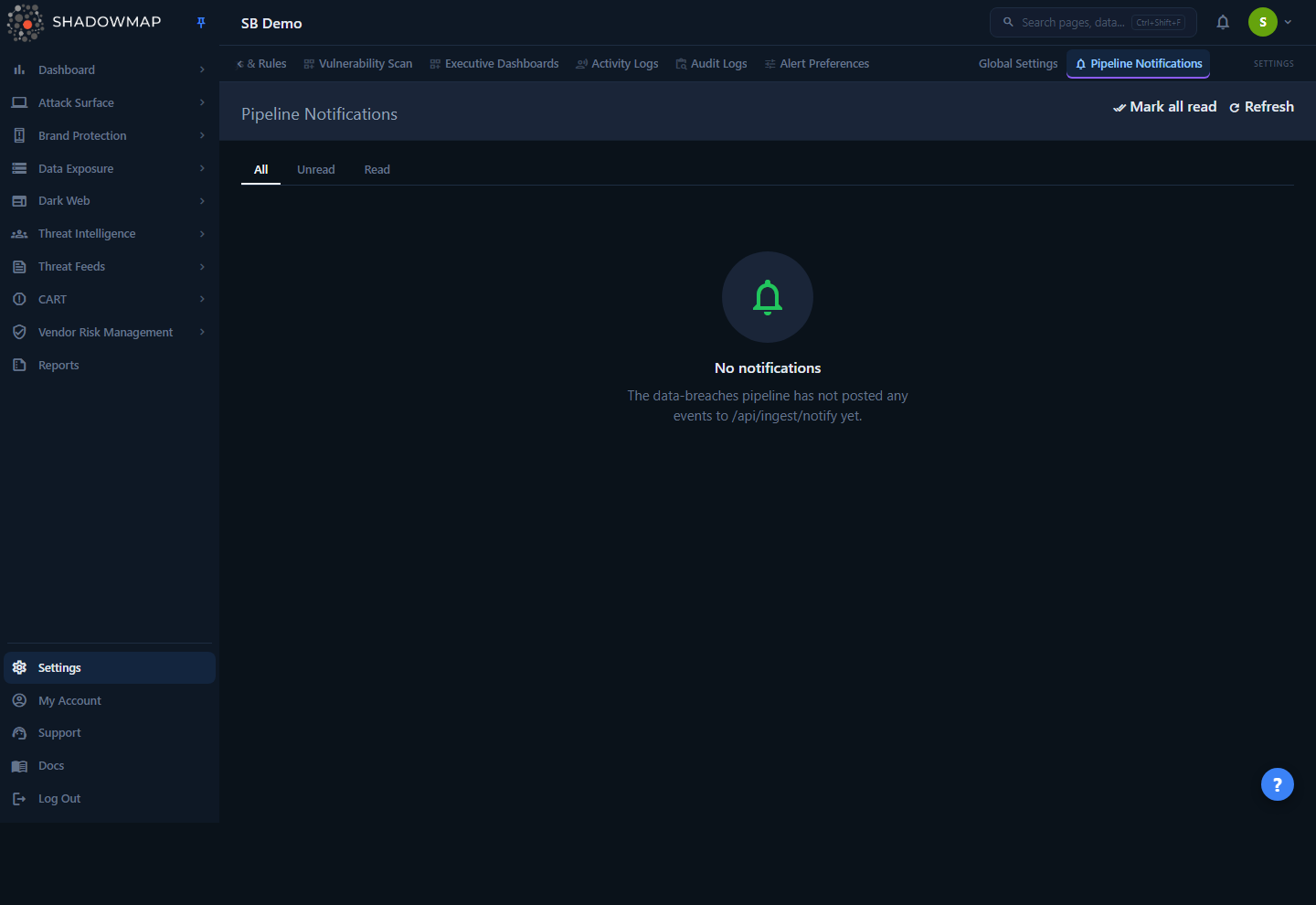
Task: Expand the Dark Web chevron
Action: click(202, 201)
